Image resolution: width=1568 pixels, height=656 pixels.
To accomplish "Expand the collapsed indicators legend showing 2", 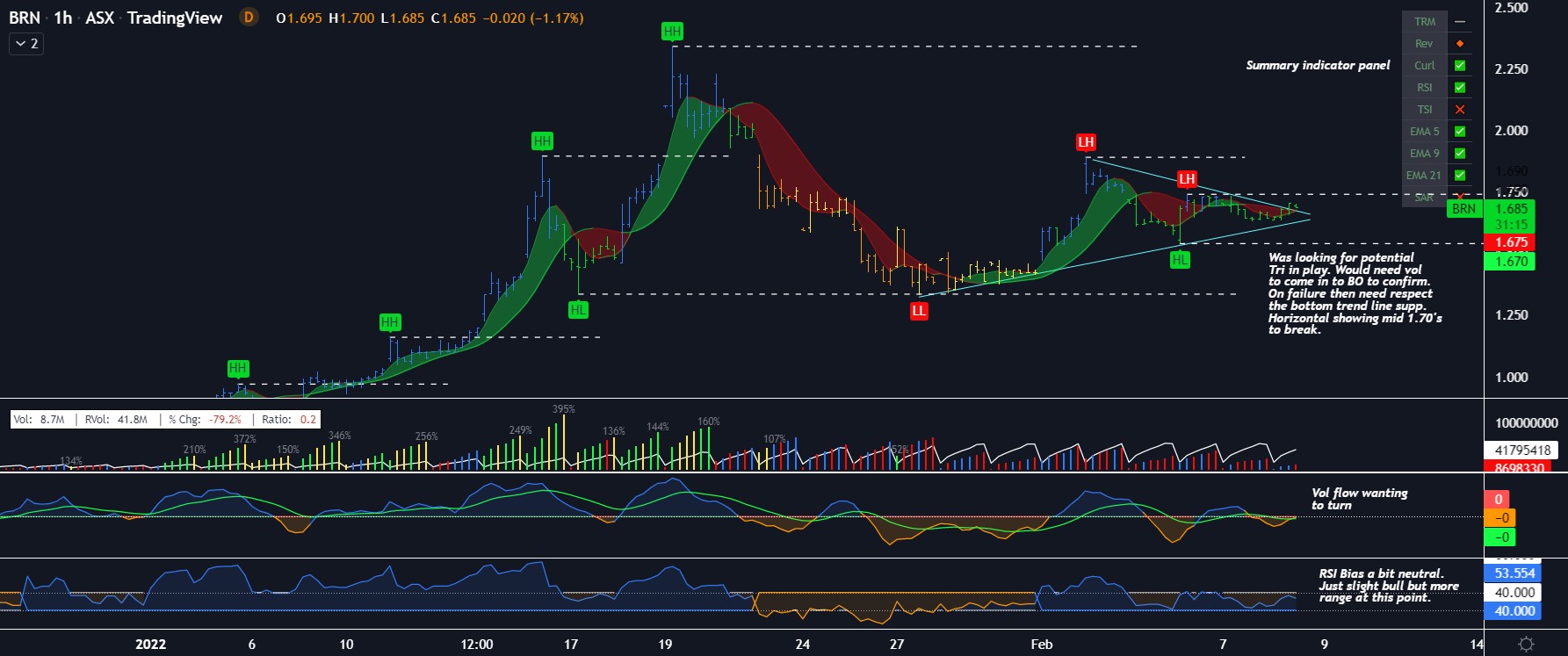I will (x=26, y=43).
